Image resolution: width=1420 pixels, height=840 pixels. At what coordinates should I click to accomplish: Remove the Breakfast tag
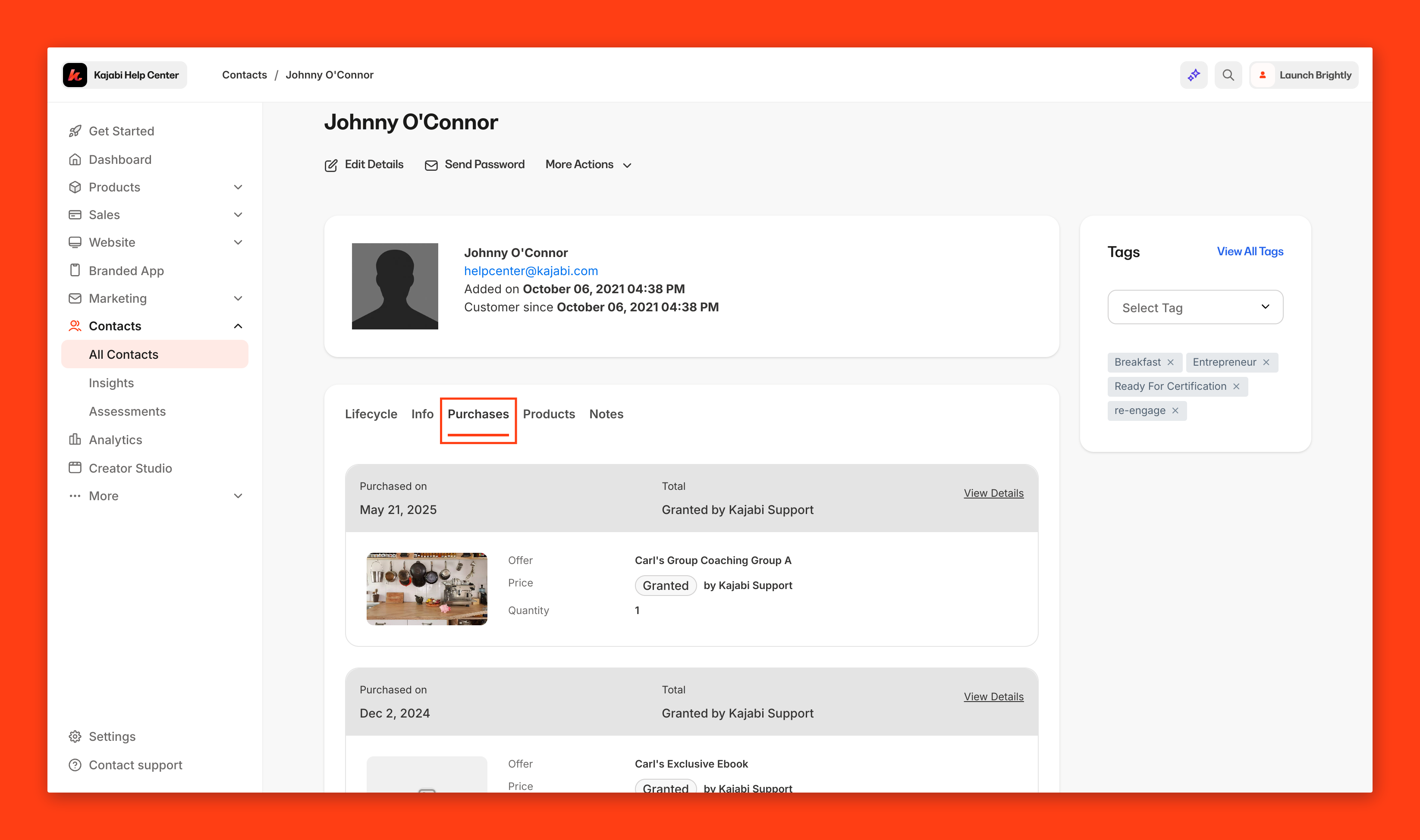[1170, 362]
